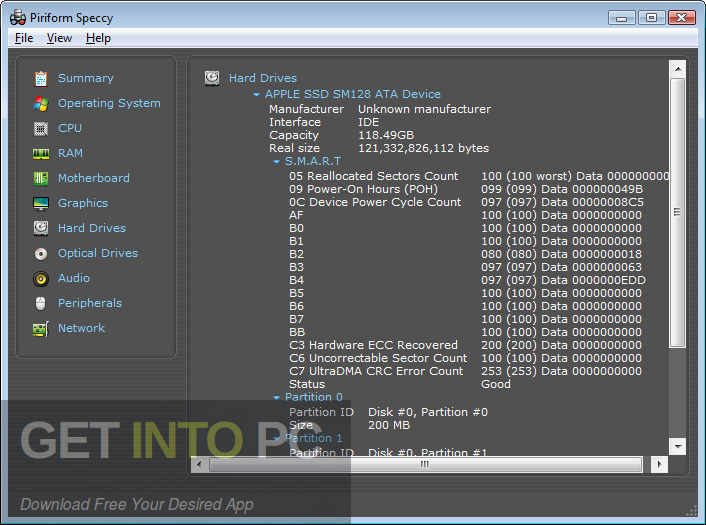Click the Operating System Windows flag icon

point(41,104)
